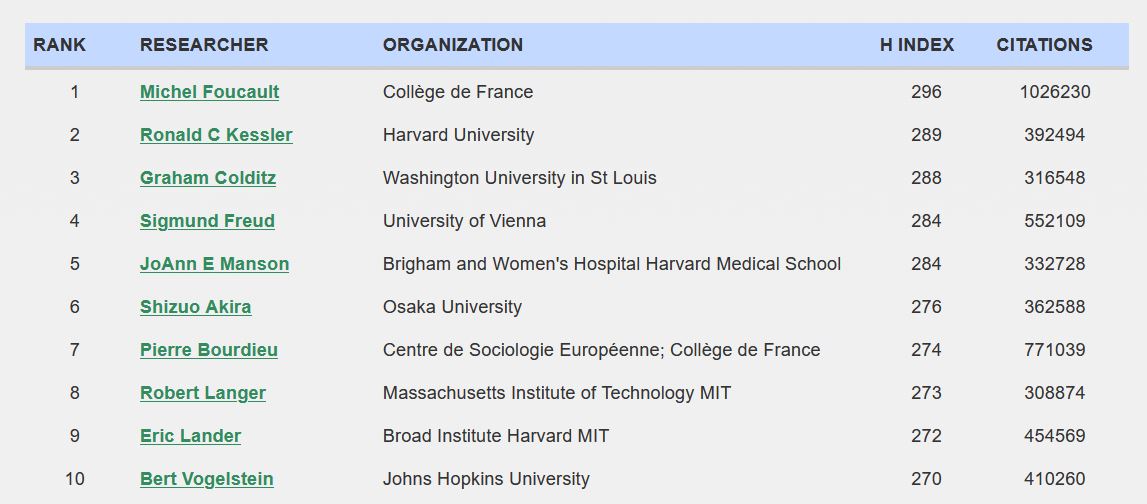Sort by the CITATIONS column header
1147x504 pixels.
[1044, 45]
